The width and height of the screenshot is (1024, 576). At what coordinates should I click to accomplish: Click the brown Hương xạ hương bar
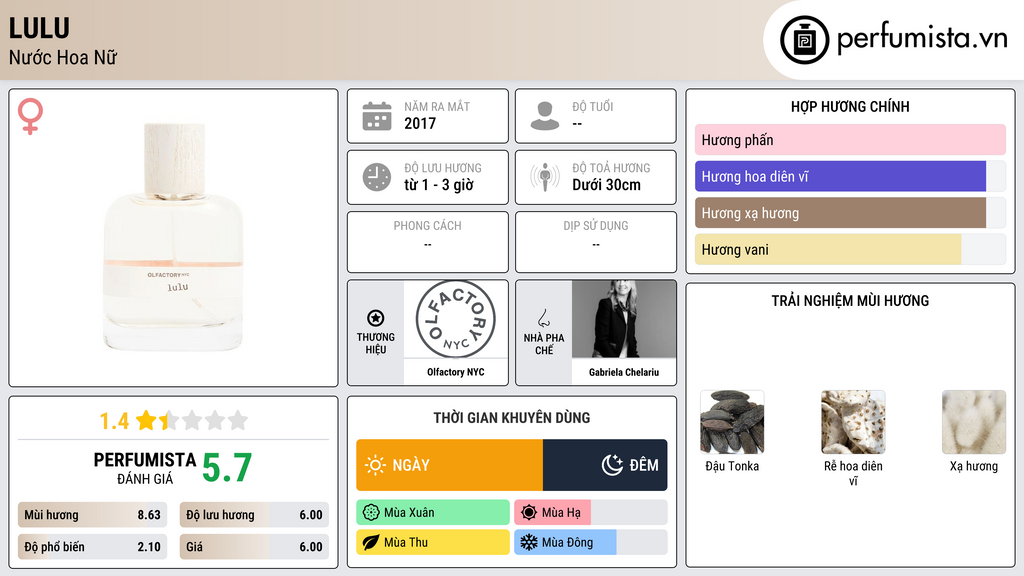tap(840, 213)
